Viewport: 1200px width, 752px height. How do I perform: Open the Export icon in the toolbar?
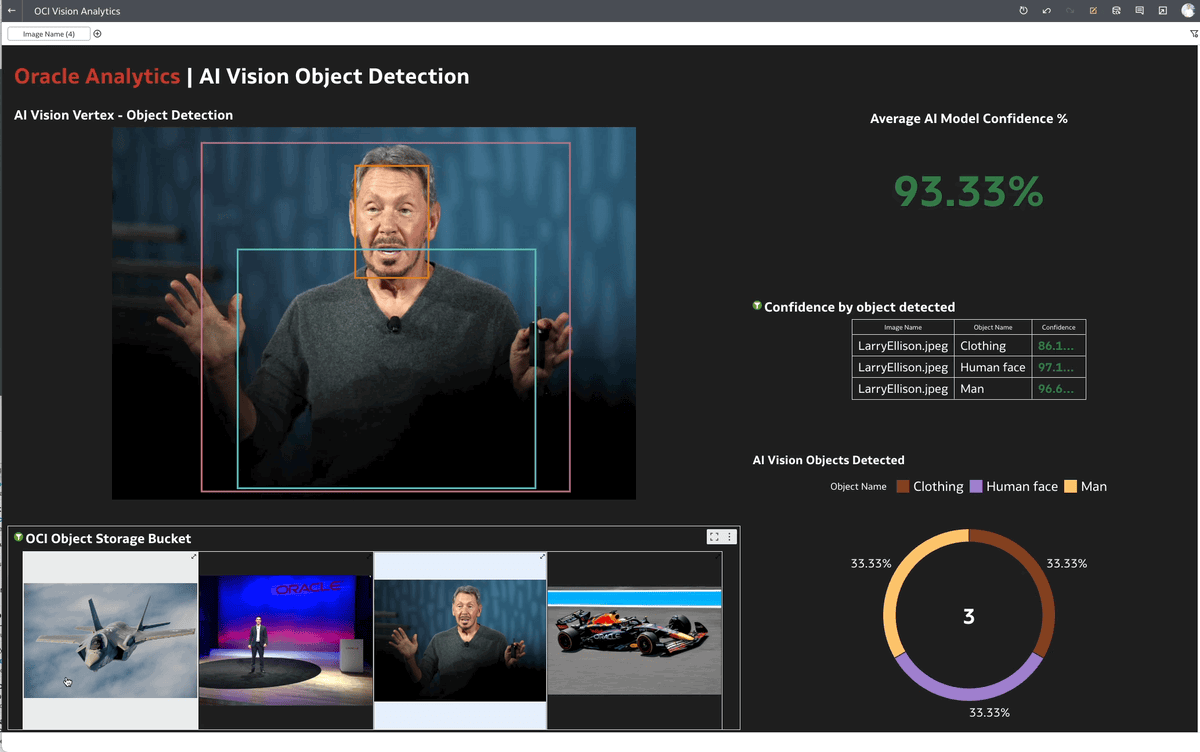pos(1117,11)
